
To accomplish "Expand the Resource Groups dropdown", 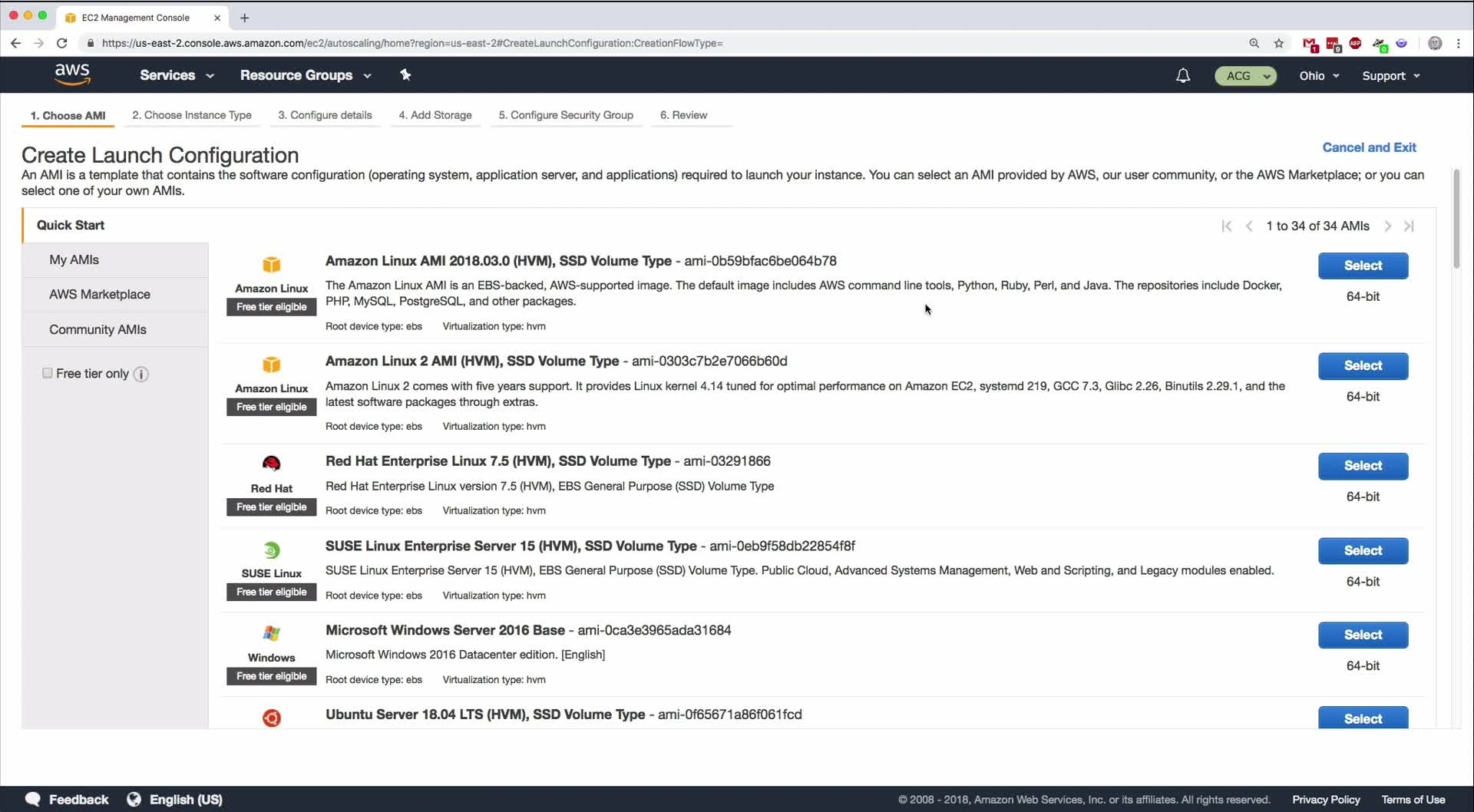I will (306, 75).
